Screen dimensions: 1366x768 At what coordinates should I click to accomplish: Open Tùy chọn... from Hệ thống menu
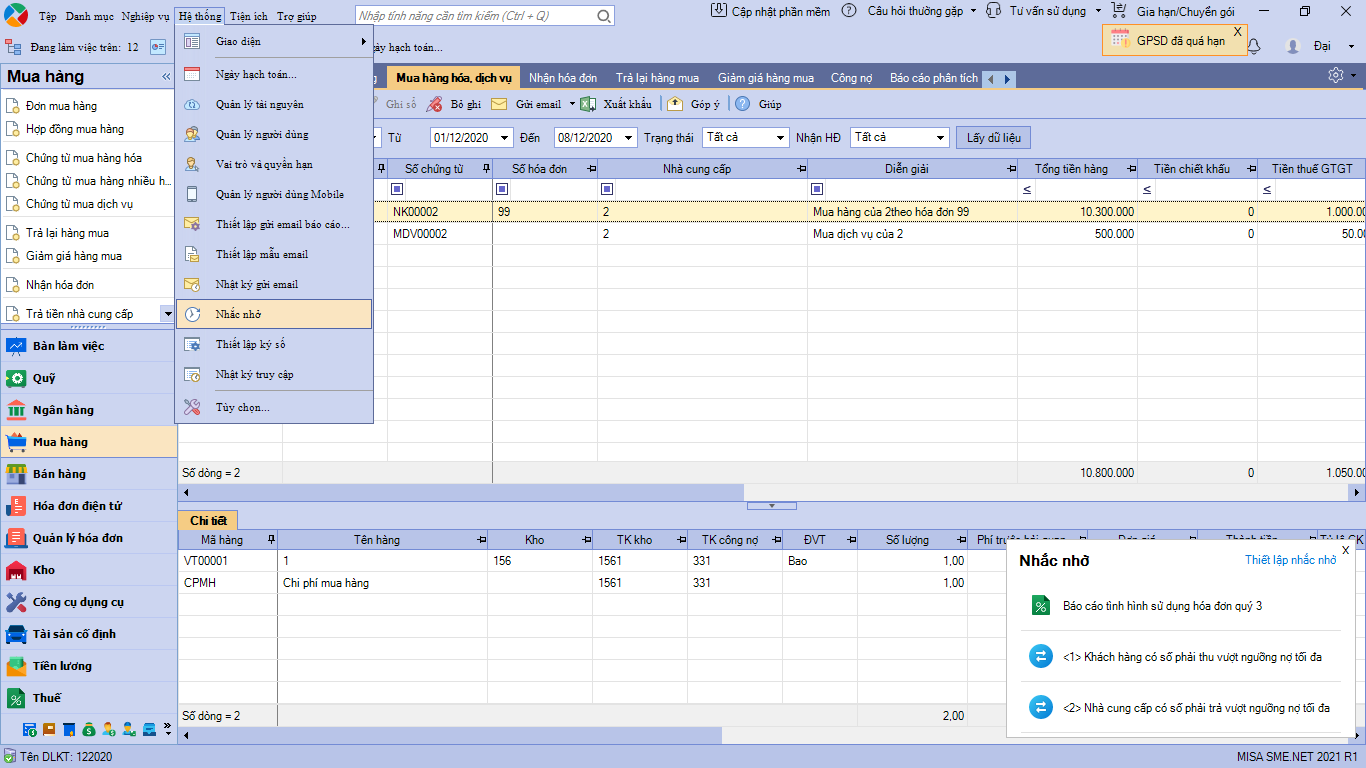(274, 407)
